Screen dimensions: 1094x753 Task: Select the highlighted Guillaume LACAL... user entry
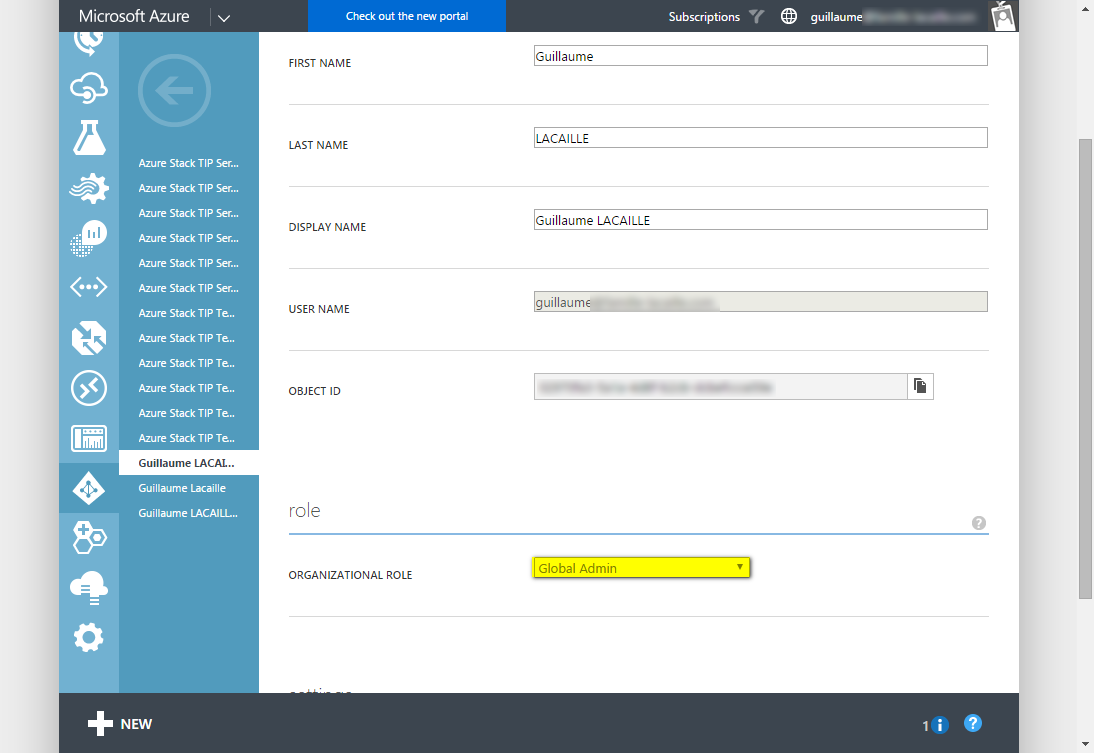[x=189, y=463]
